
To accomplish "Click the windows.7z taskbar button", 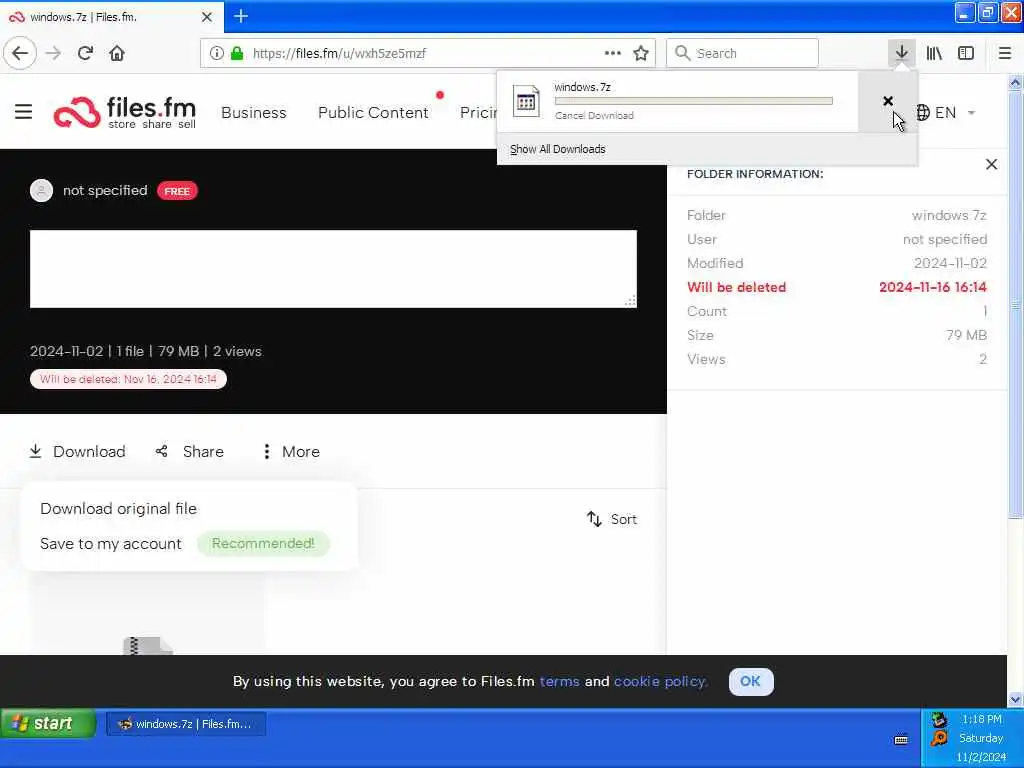I will [186, 724].
